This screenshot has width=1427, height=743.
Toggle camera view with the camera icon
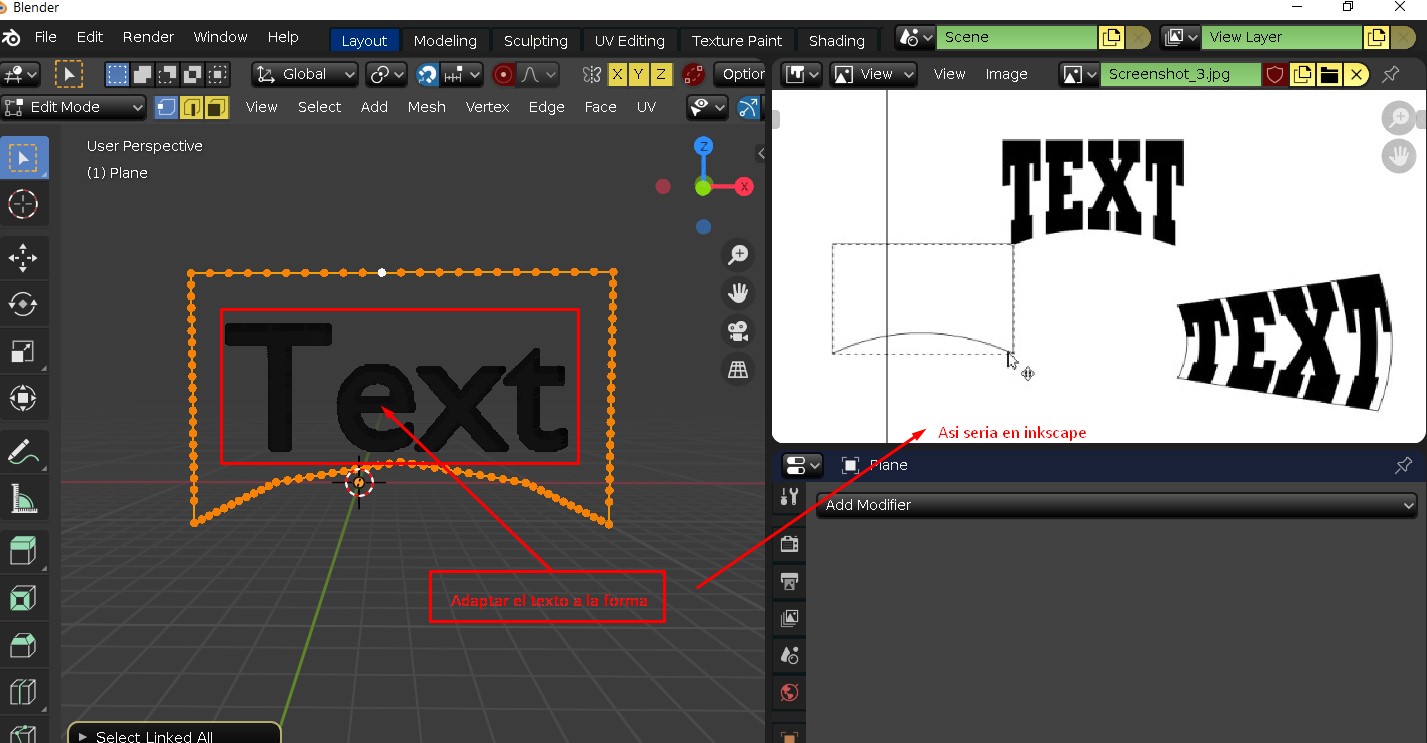(x=738, y=331)
